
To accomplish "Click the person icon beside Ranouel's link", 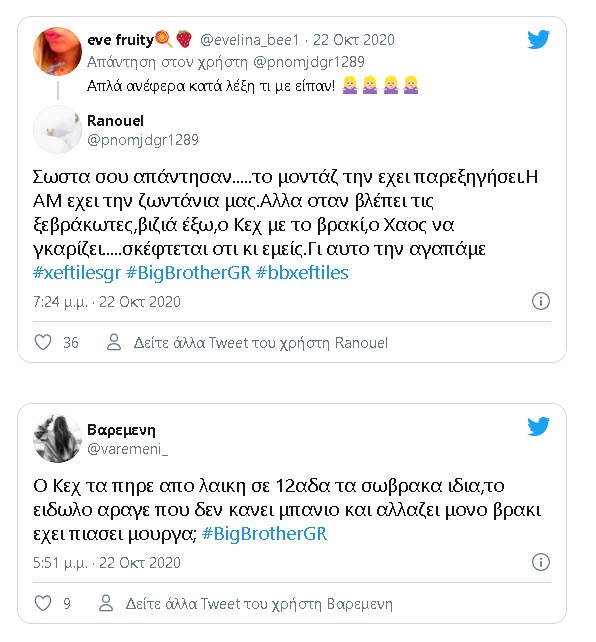I will (x=114, y=342).
